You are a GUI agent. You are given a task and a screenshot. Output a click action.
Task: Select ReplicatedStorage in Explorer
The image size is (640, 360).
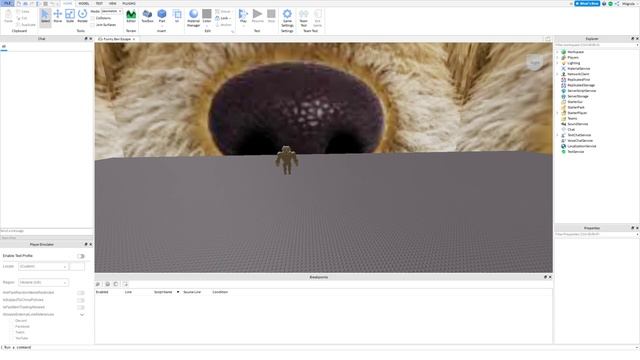pyautogui.click(x=581, y=85)
